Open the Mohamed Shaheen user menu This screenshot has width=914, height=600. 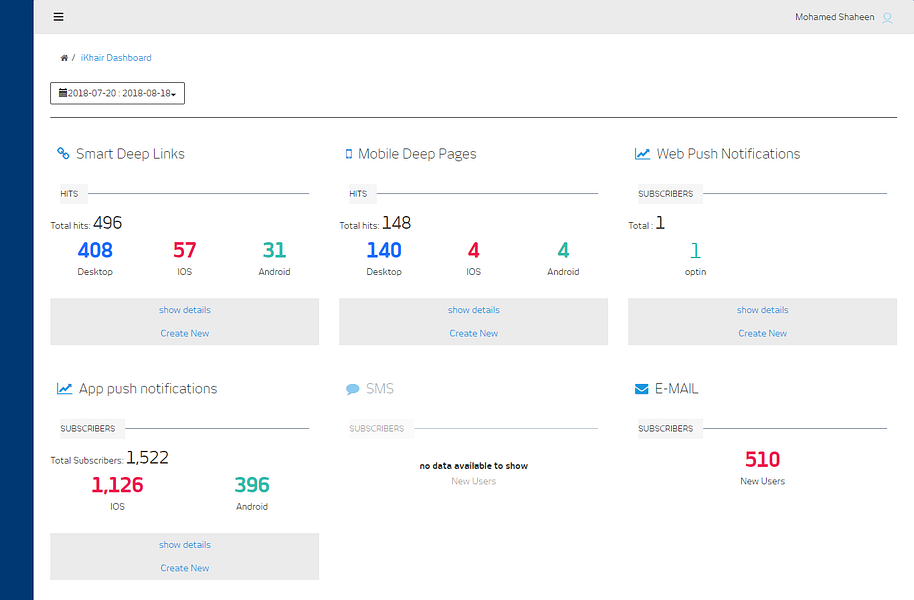coord(835,17)
